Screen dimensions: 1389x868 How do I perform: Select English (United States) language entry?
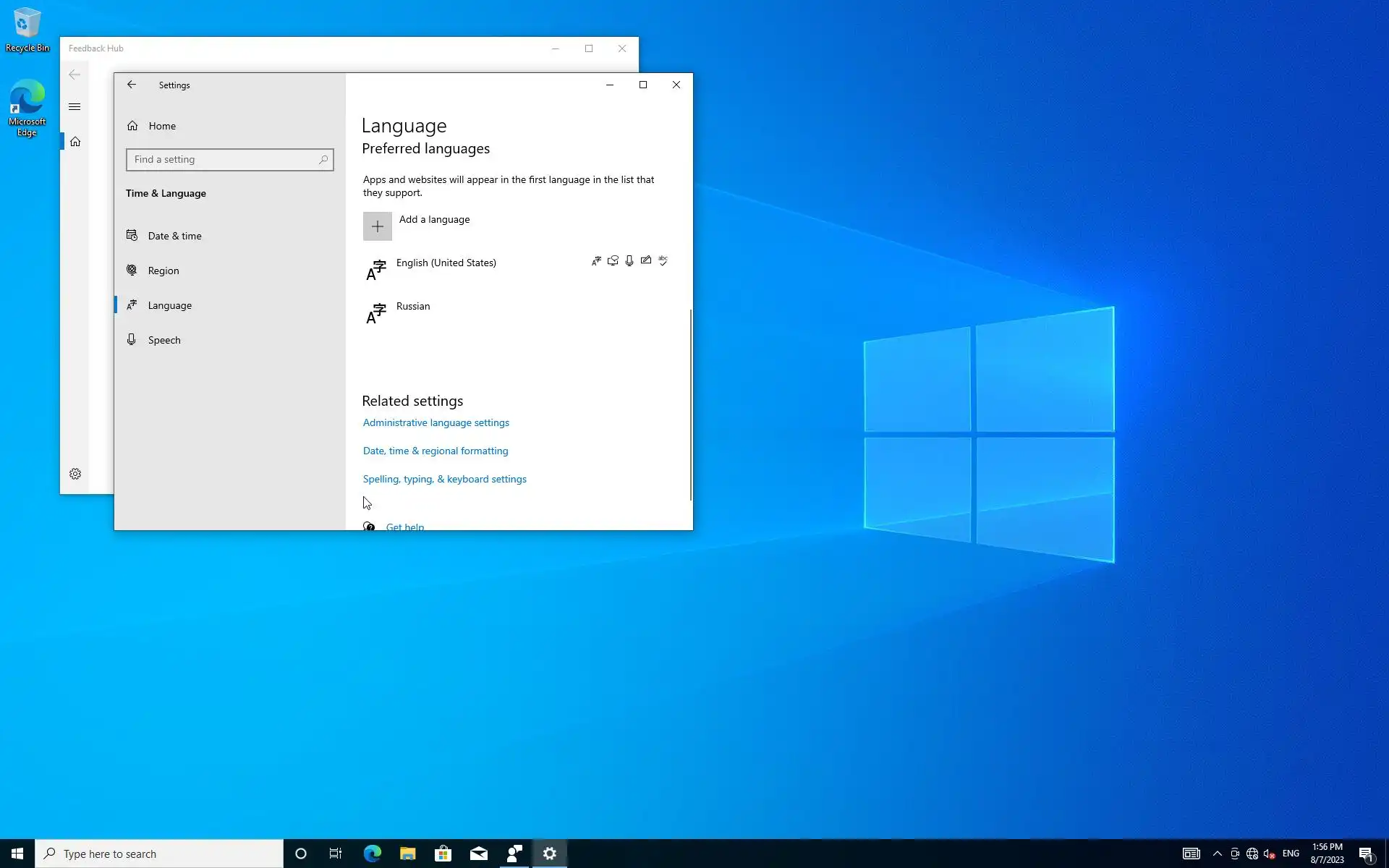(x=446, y=263)
